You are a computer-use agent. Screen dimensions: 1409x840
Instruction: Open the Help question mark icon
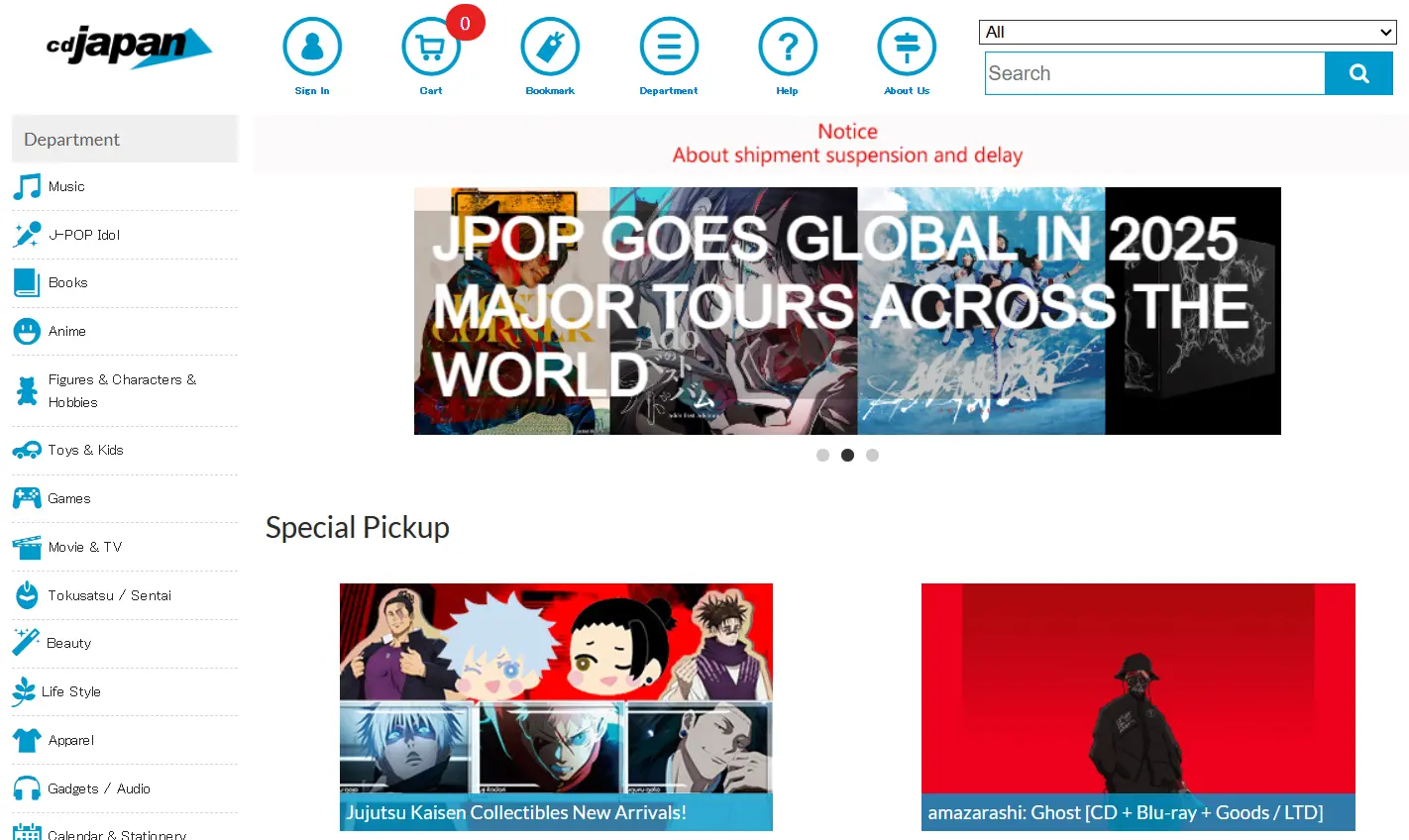point(788,47)
